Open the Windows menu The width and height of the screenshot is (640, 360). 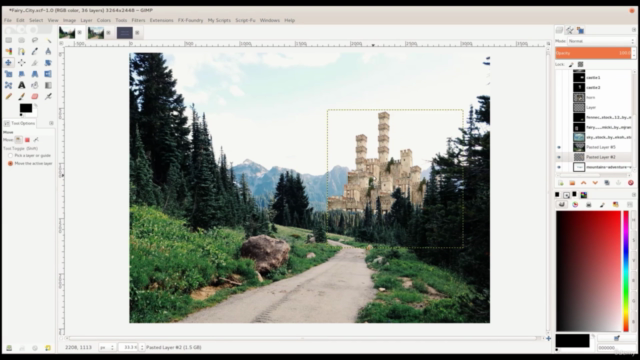point(270,20)
